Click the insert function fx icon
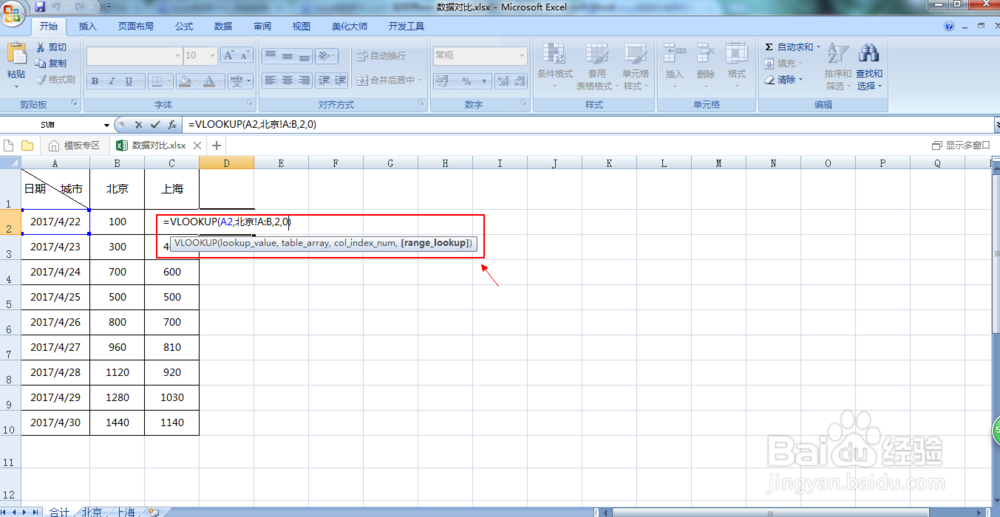The width and height of the screenshot is (1000, 517). click(x=172, y=125)
